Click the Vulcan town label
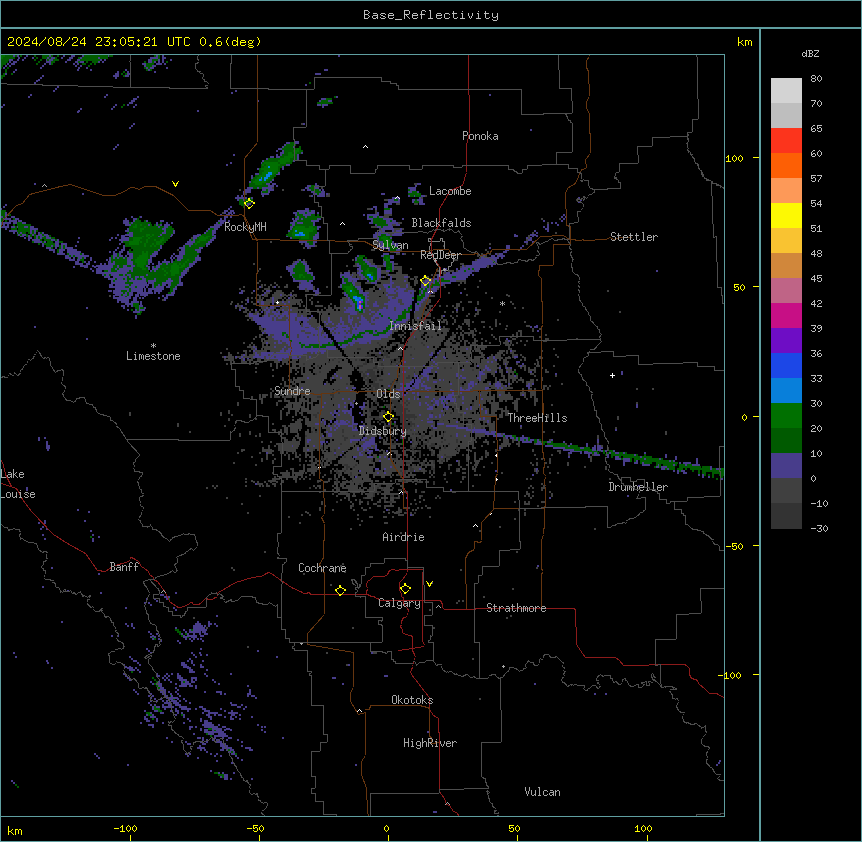Viewport: 862px width, 842px height. [543, 792]
